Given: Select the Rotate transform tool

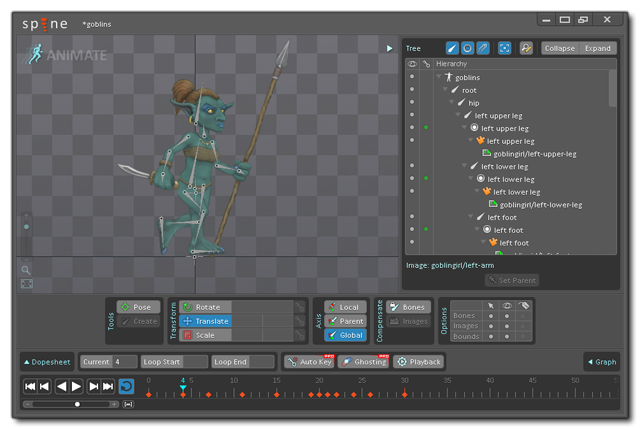Looking at the screenshot, I should point(207,307).
